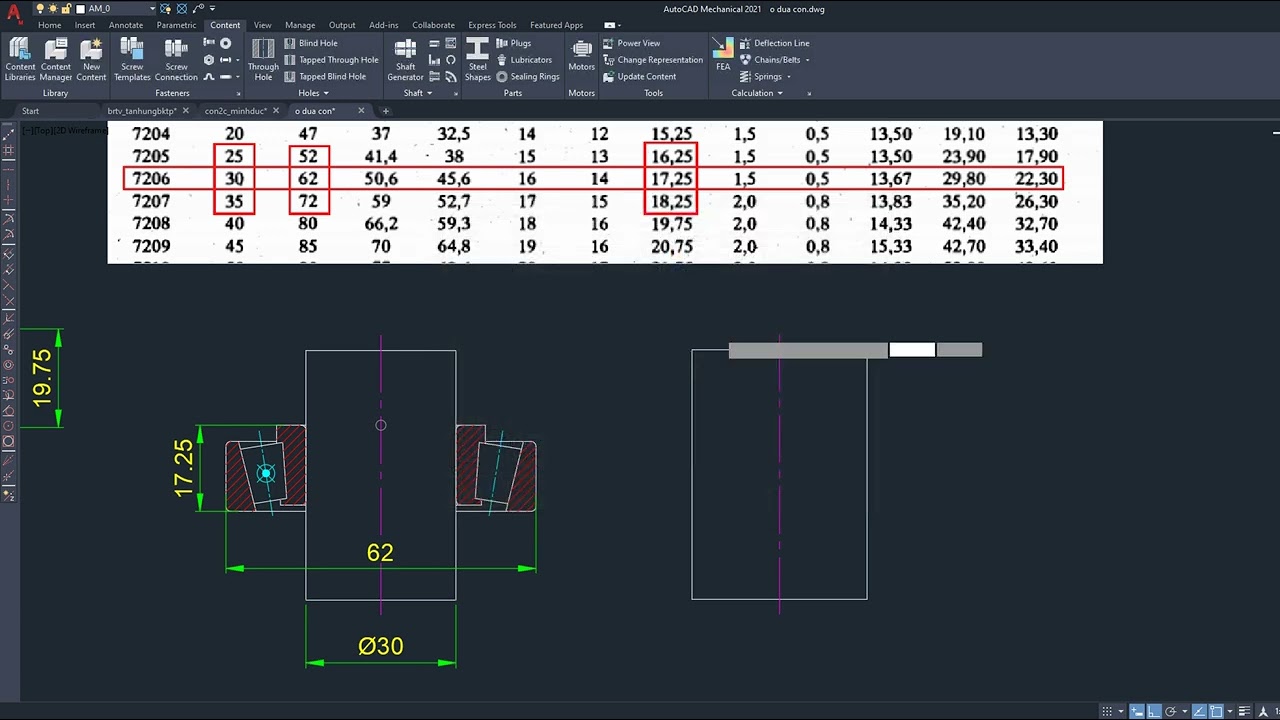
Task: Open Featured Apps tab
Action: [x=556, y=25]
